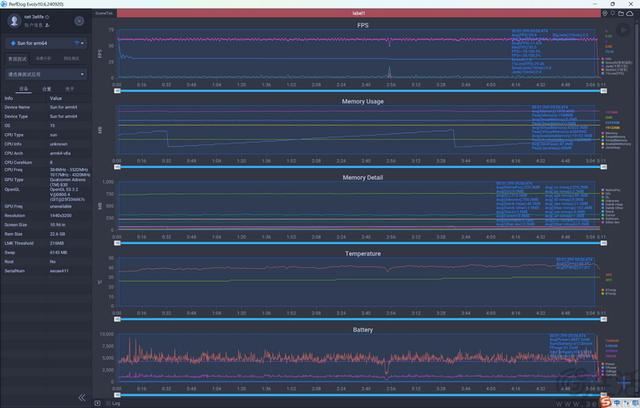
Task: Select the first test mode tab
Action: 17,59
